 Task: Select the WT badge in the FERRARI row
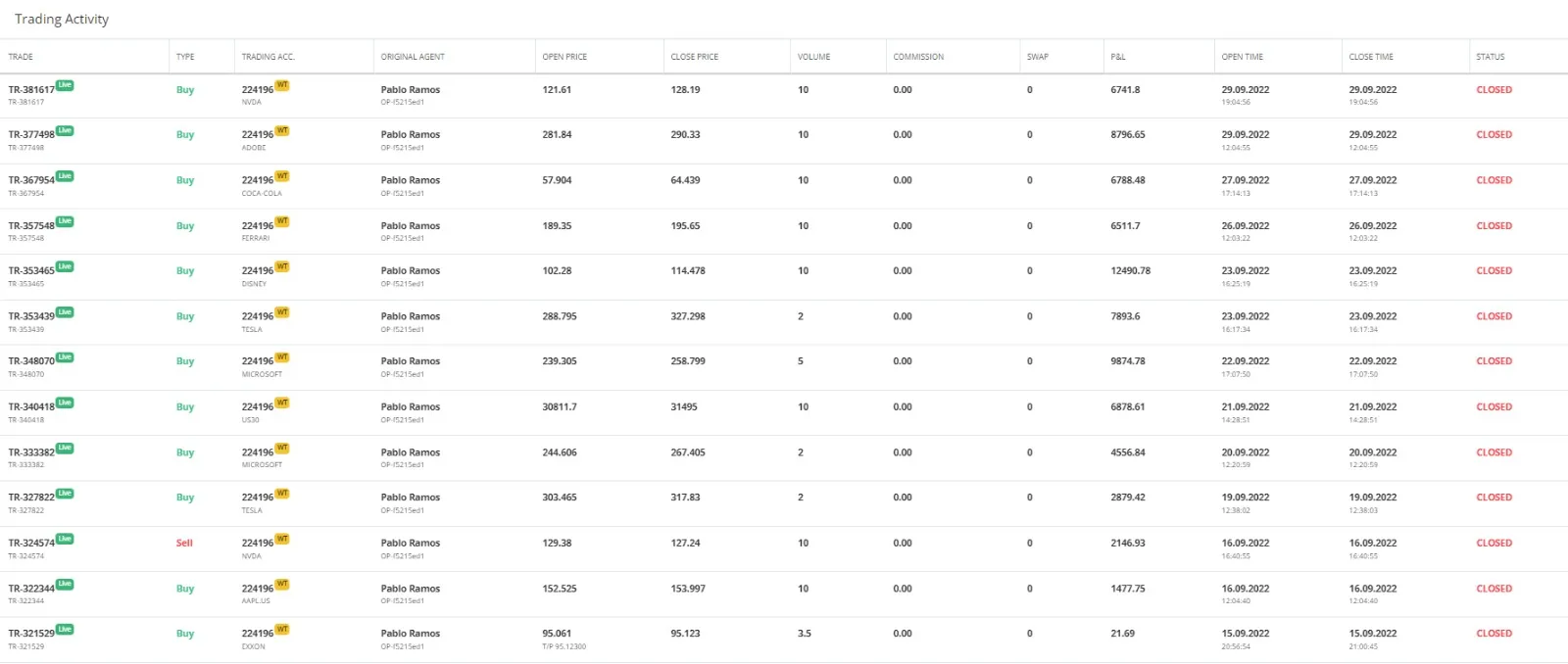282,221
